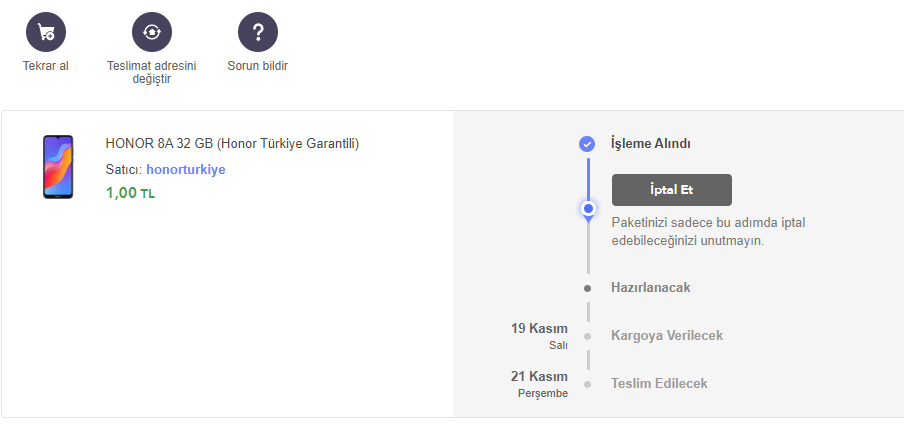This screenshot has height=427, width=904.
Task: Click the Teslimat adresini değiştir label
Action: point(152,72)
